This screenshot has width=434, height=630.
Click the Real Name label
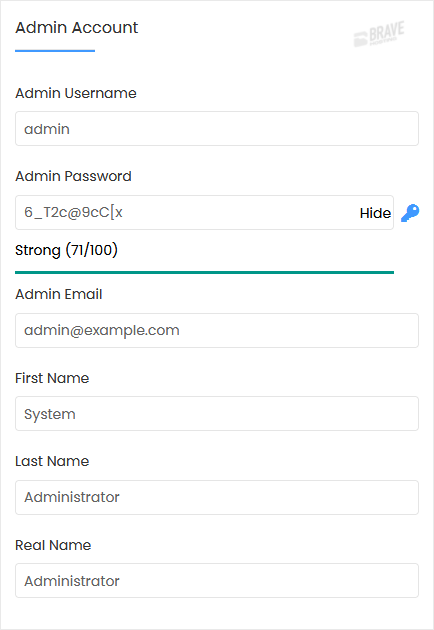(53, 545)
